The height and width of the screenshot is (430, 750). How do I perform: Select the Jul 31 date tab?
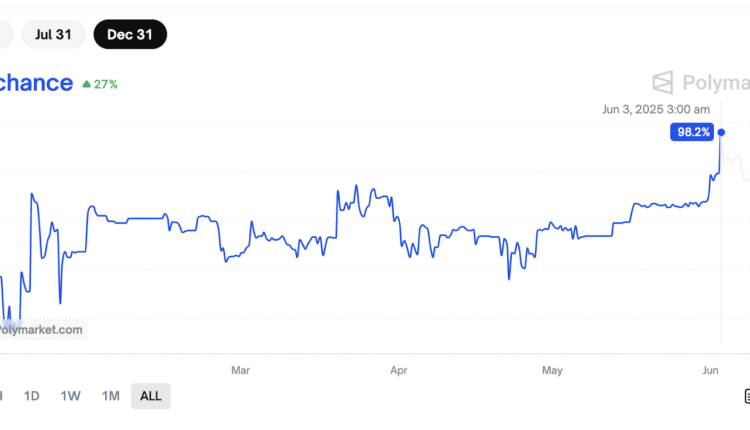tap(53, 34)
